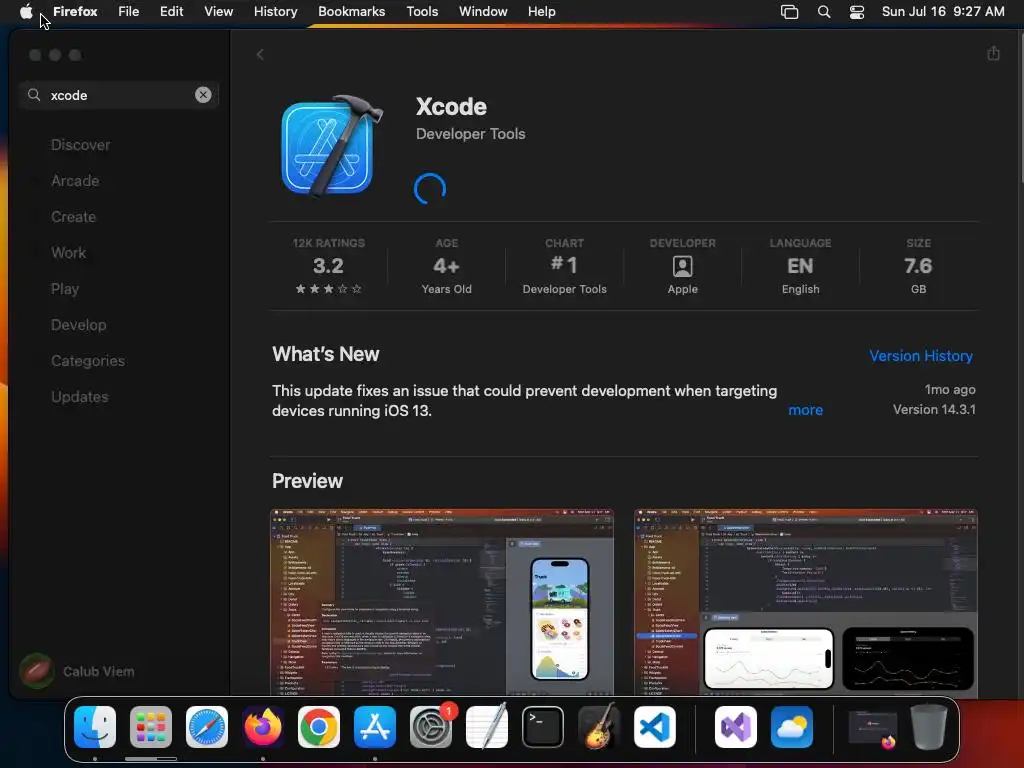Open the Tools menu

pyautogui.click(x=423, y=11)
